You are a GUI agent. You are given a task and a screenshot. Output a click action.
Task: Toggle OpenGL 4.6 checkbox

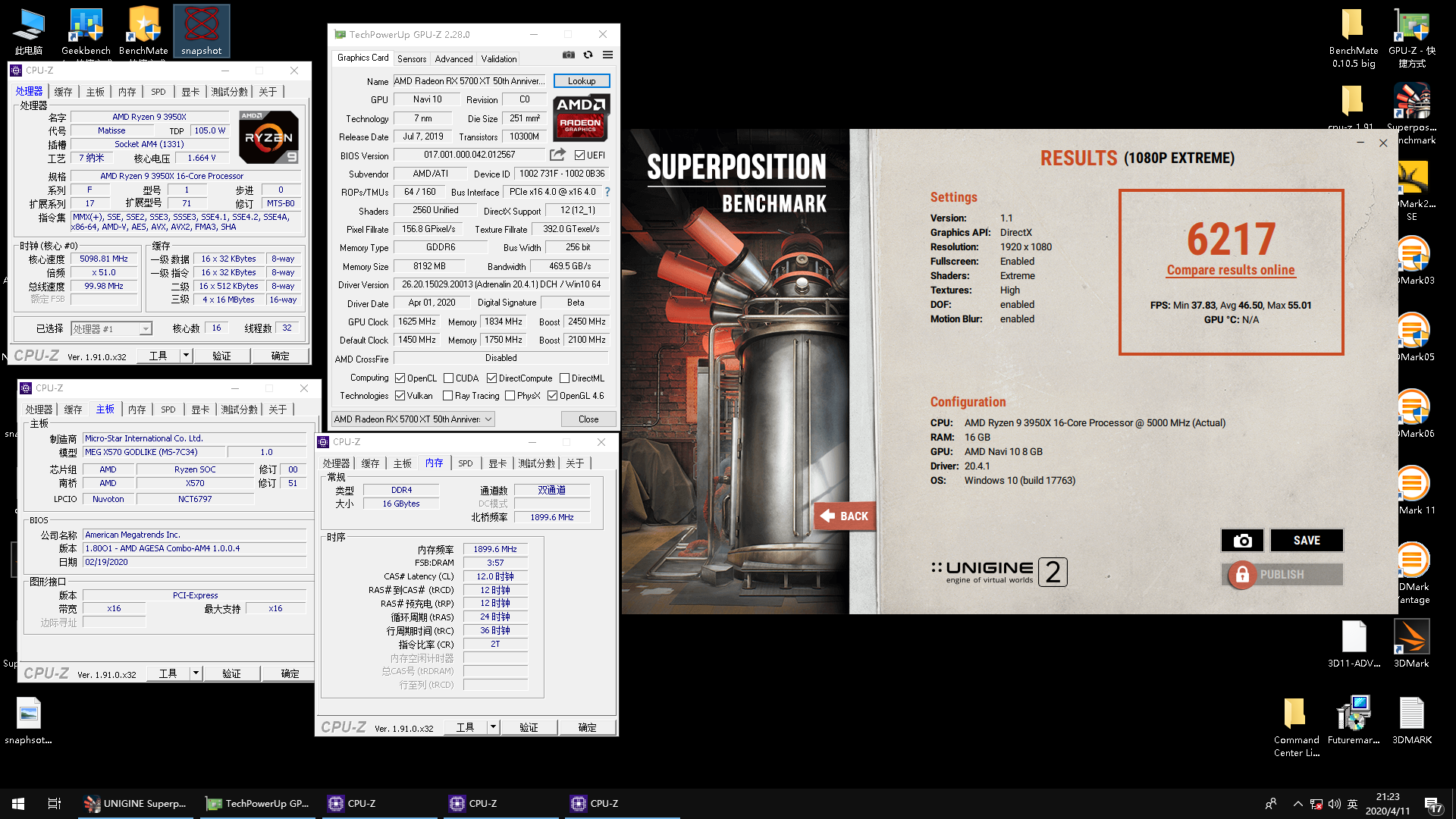553,395
